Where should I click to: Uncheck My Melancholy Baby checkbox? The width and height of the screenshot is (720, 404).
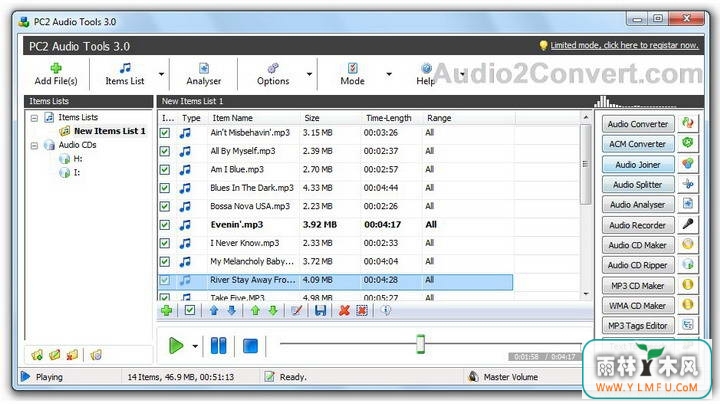point(165,262)
